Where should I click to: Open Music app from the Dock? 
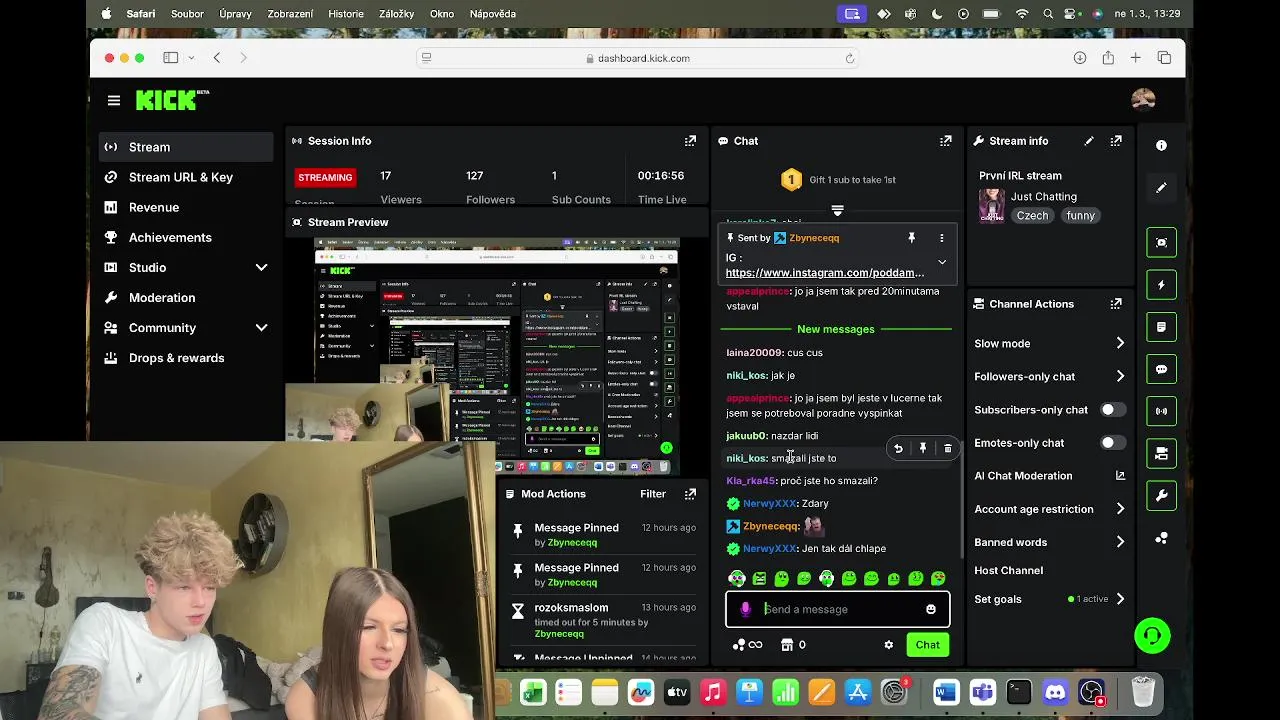tap(712, 691)
